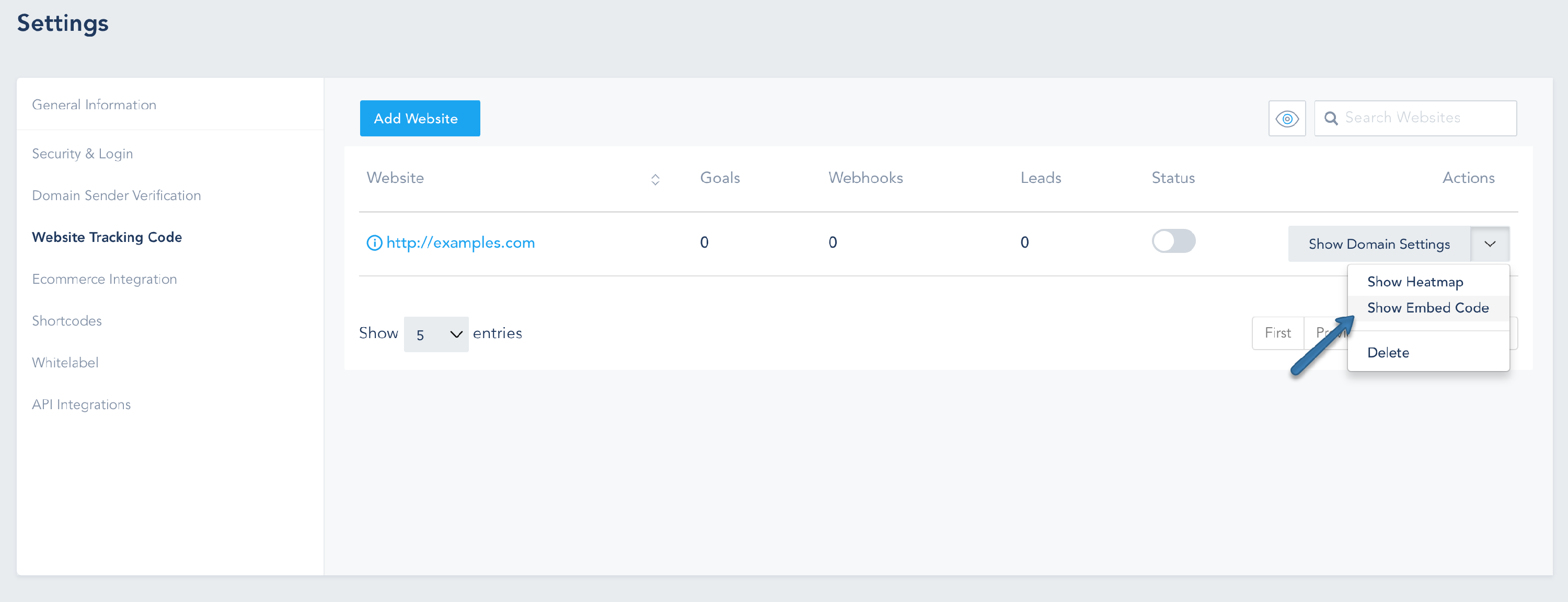
Task: Select Delete in the actions menu
Action: pyautogui.click(x=1387, y=353)
